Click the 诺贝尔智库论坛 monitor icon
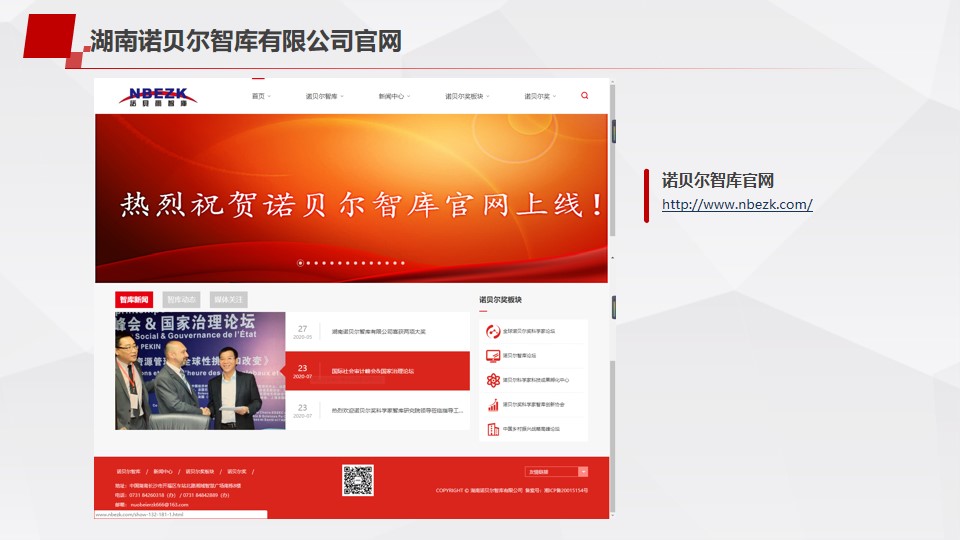This screenshot has width=960, height=540. [493, 355]
